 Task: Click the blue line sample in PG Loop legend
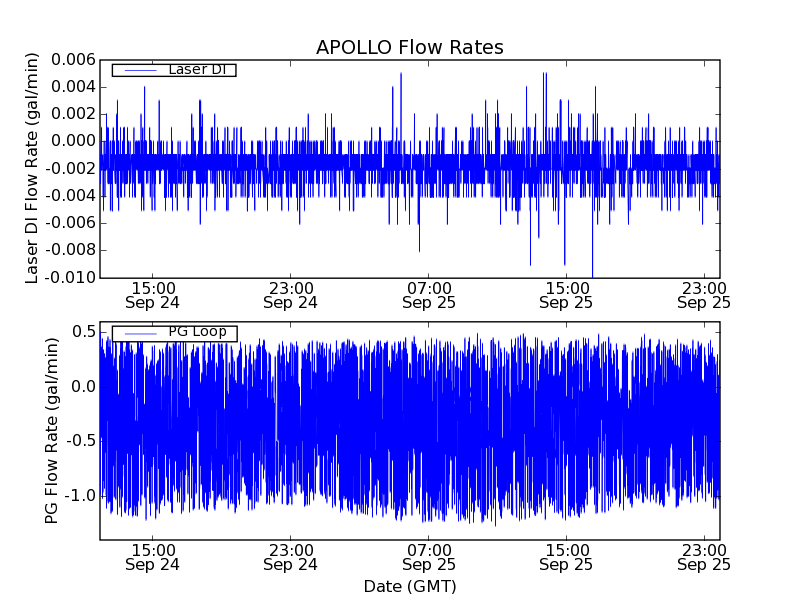coord(138,333)
